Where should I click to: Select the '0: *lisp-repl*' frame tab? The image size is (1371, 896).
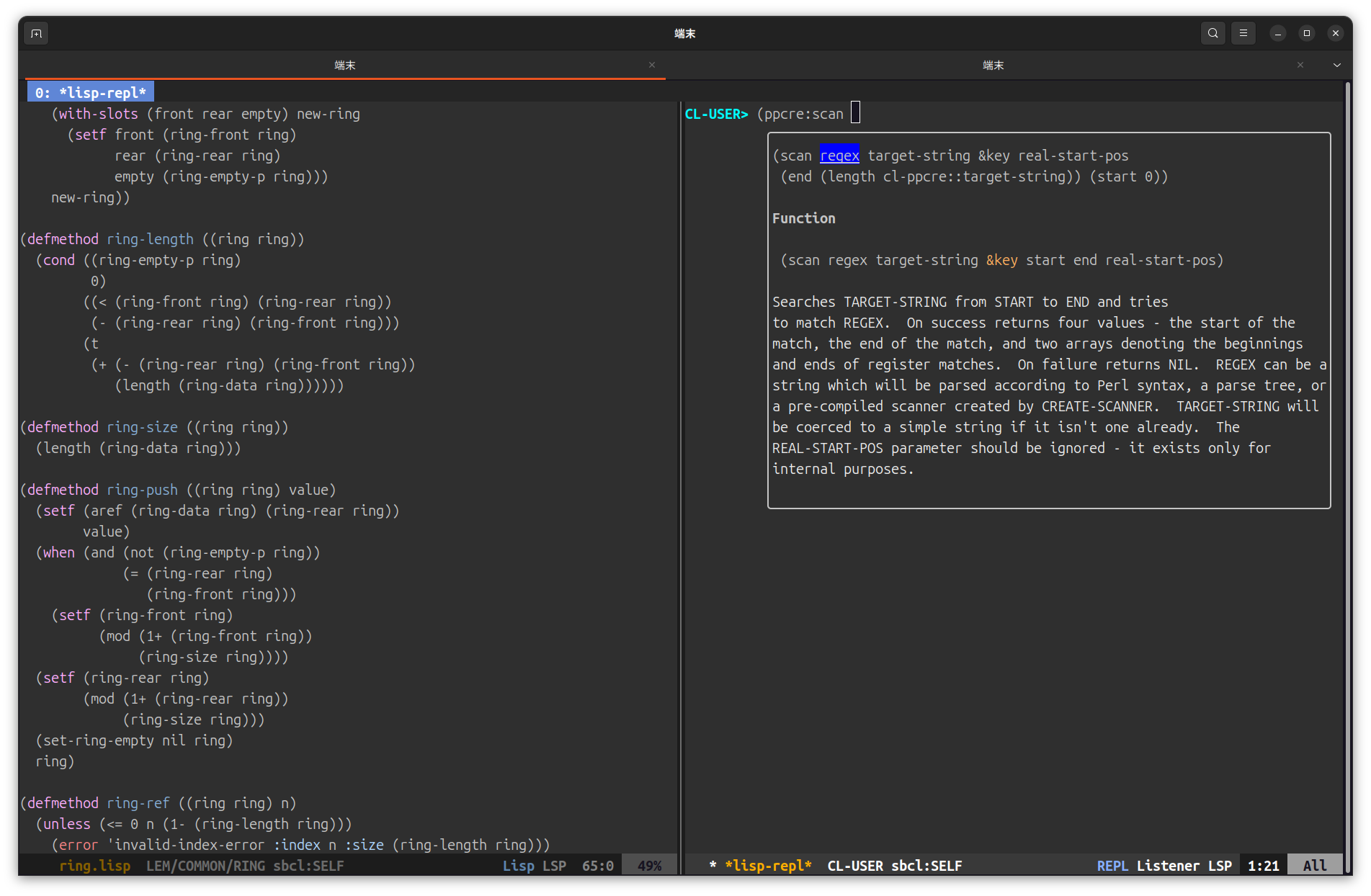tap(91, 93)
